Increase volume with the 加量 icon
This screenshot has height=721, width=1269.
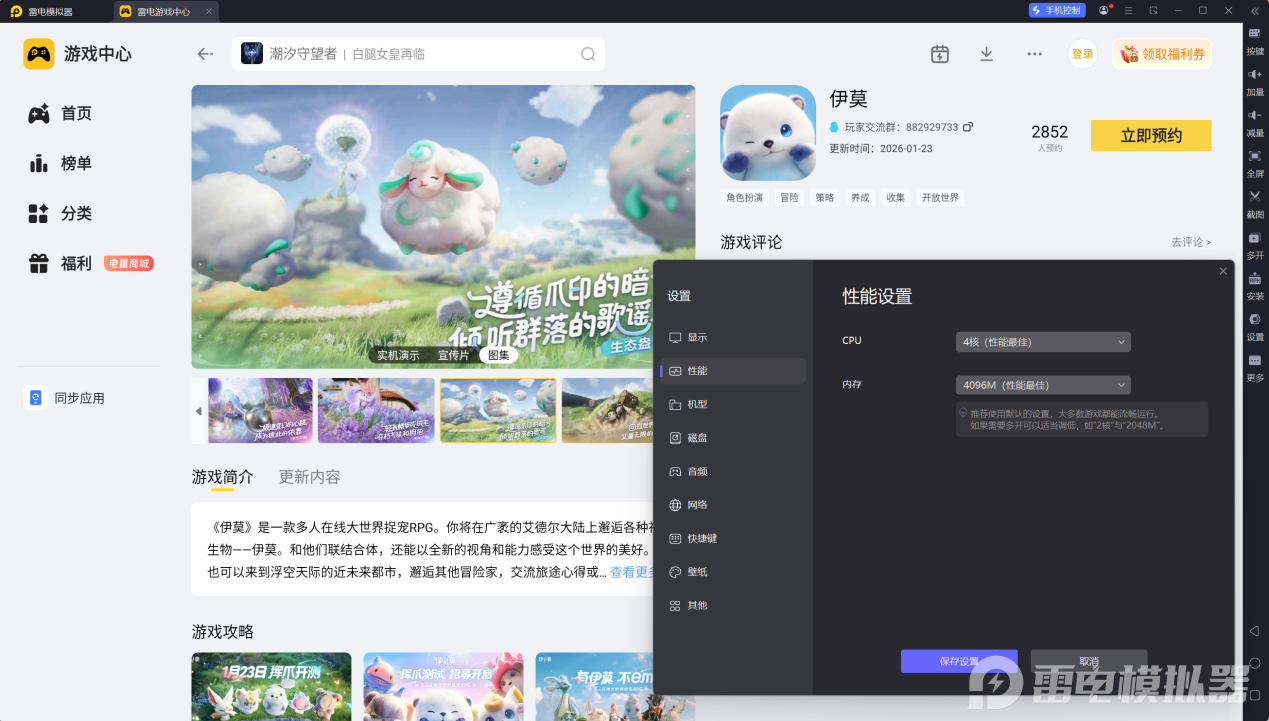click(1254, 81)
